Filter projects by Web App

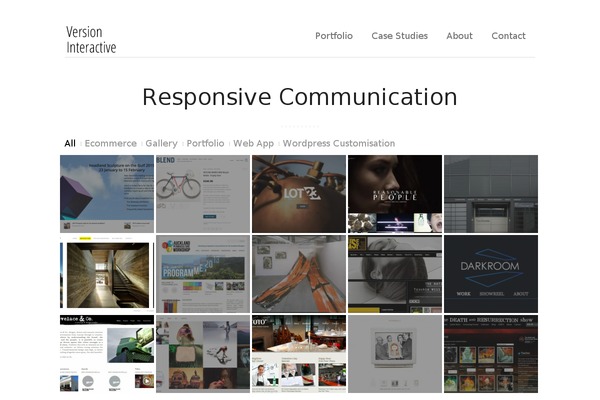point(253,144)
